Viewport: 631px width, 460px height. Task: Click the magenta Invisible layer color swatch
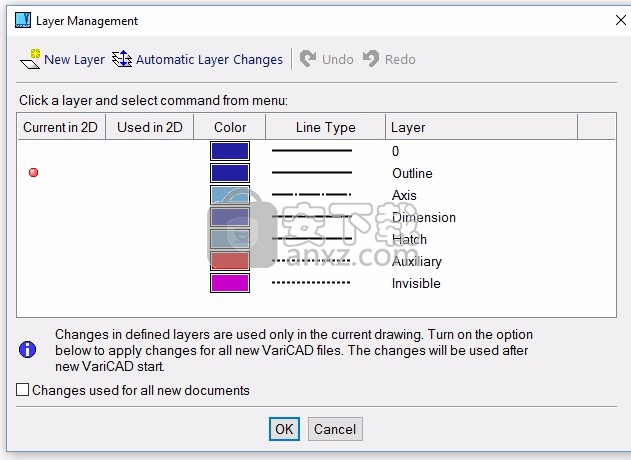coord(230,283)
